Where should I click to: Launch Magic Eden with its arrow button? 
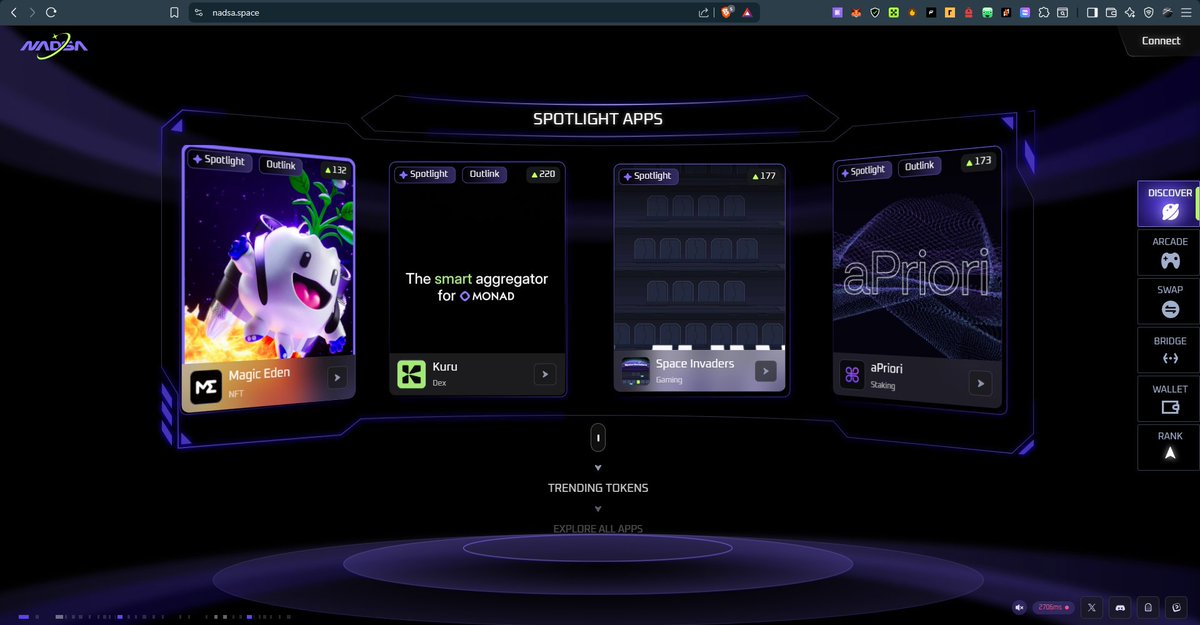click(x=338, y=378)
